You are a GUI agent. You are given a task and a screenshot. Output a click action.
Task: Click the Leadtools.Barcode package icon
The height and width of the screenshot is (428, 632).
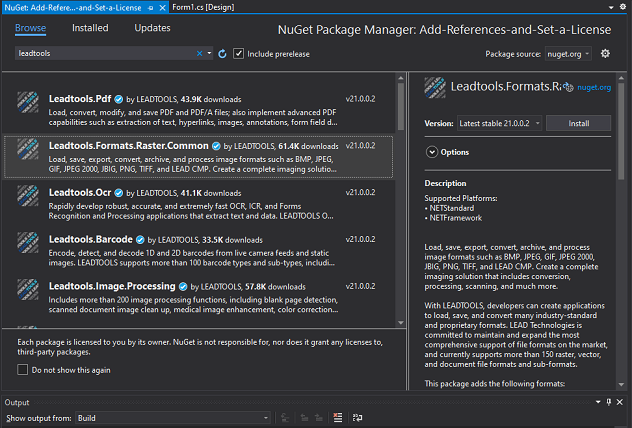(x=28, y=243)
